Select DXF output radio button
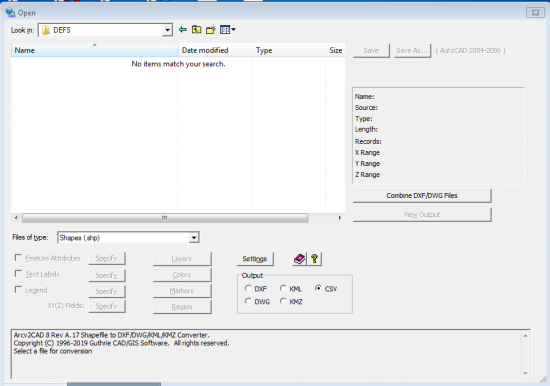Screen dimensions: 550x386 248,288
